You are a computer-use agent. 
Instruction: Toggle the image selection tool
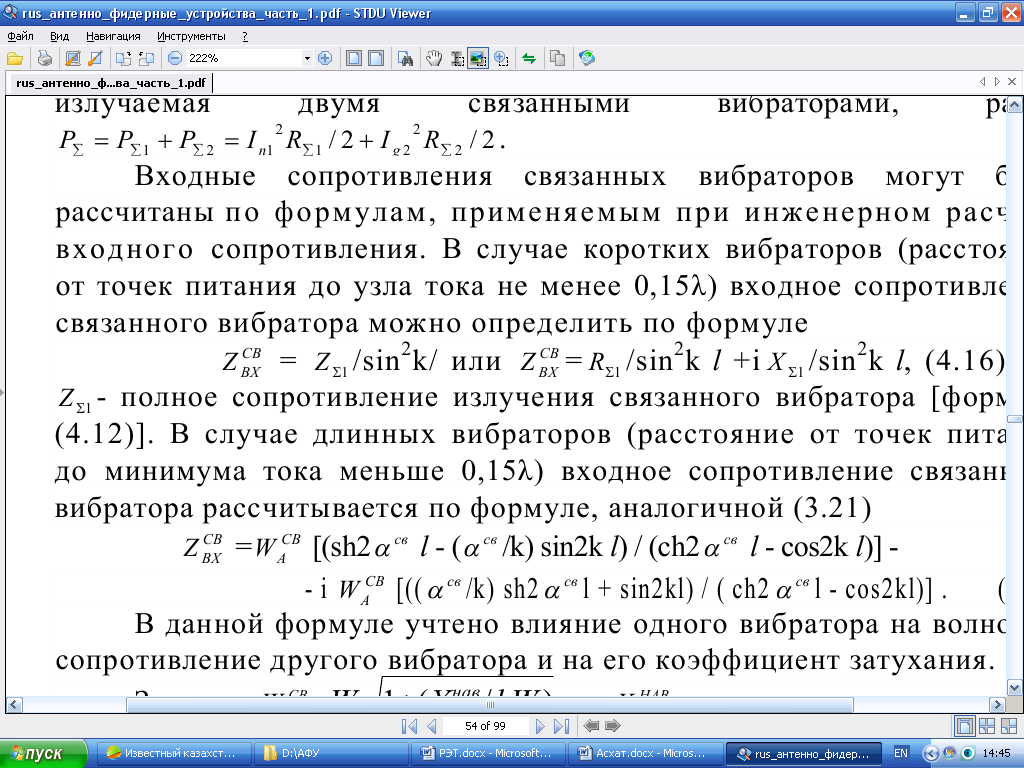coord(478,59)
